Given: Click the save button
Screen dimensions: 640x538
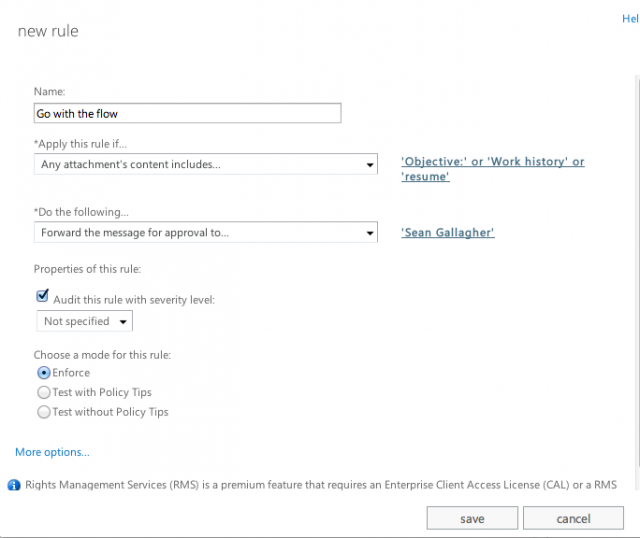Looking at the screenshot, I should [472, 518].
